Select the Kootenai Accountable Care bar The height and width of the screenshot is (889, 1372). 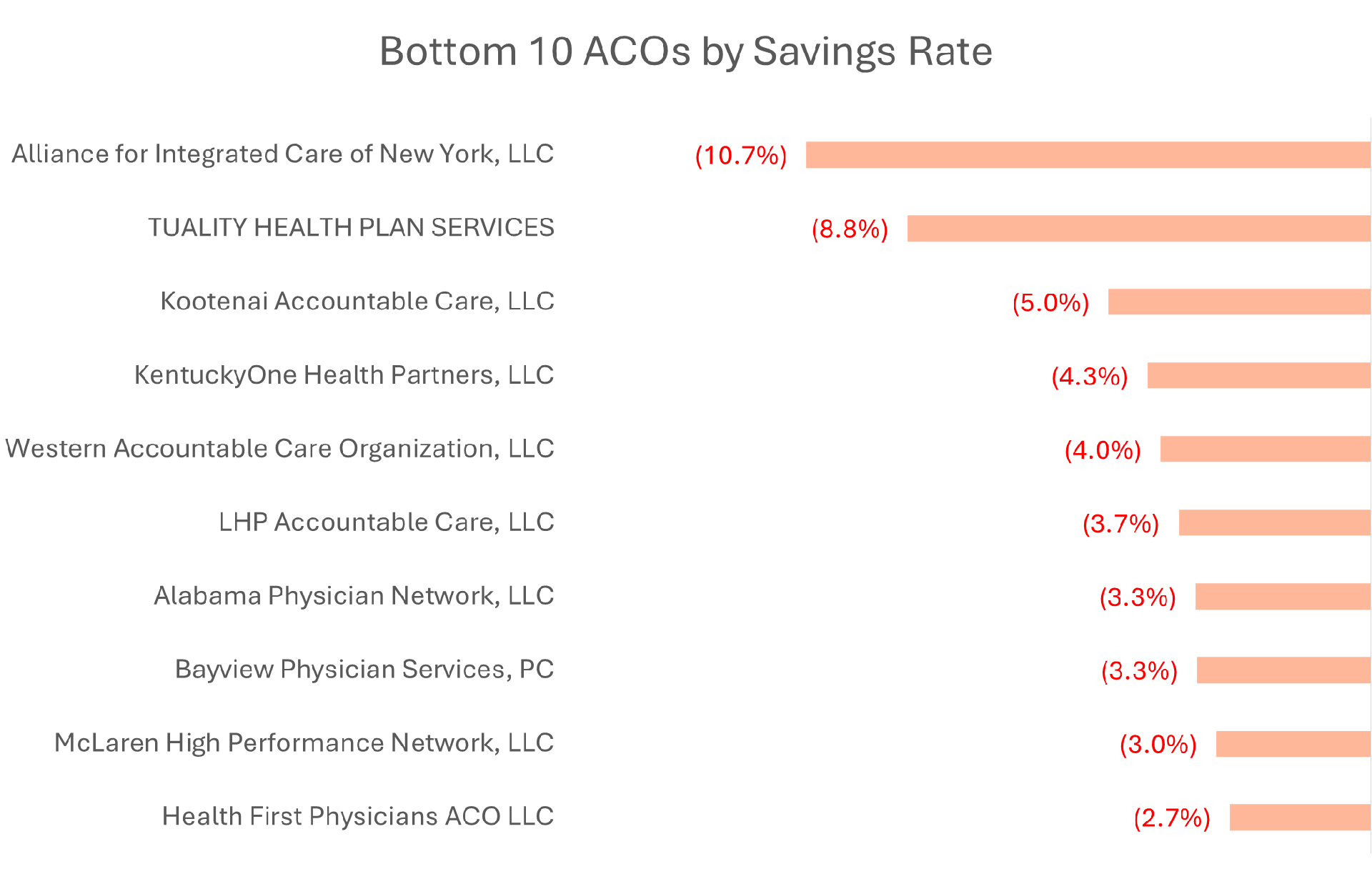click(1239, 302)
